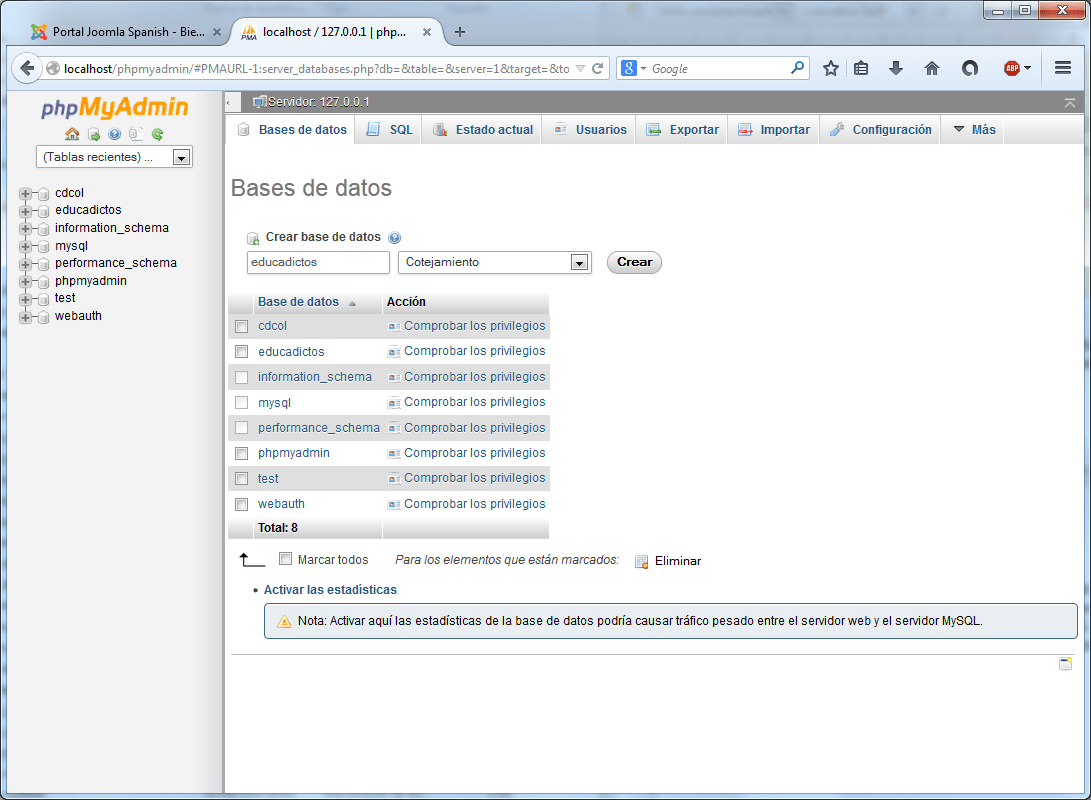Screen dimensions: 1091x800
Task: Click the log out icon in sidebar
Action: (94, 134)
